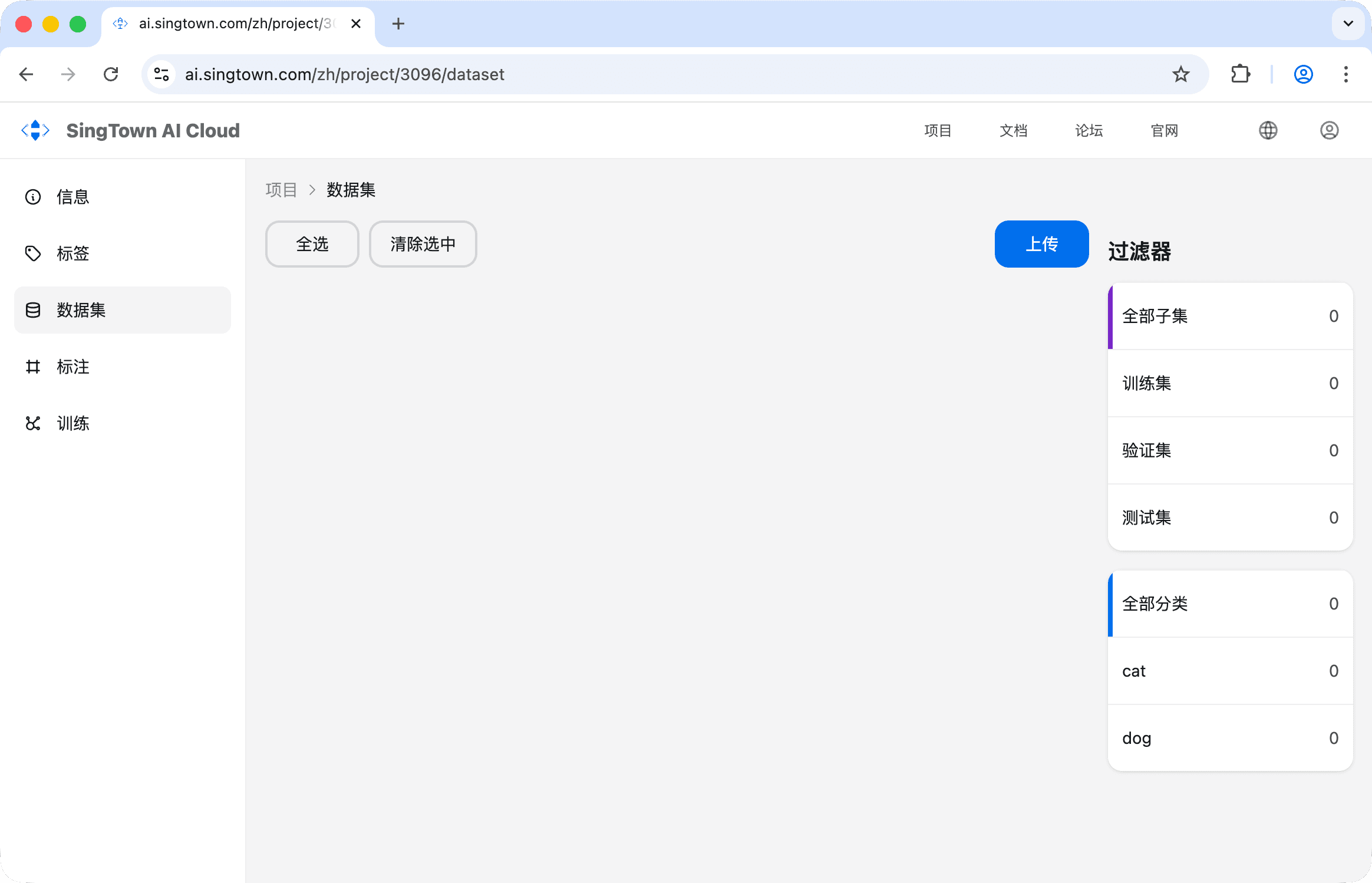Click the browser extensions puzzle icon

(1241, 74)
